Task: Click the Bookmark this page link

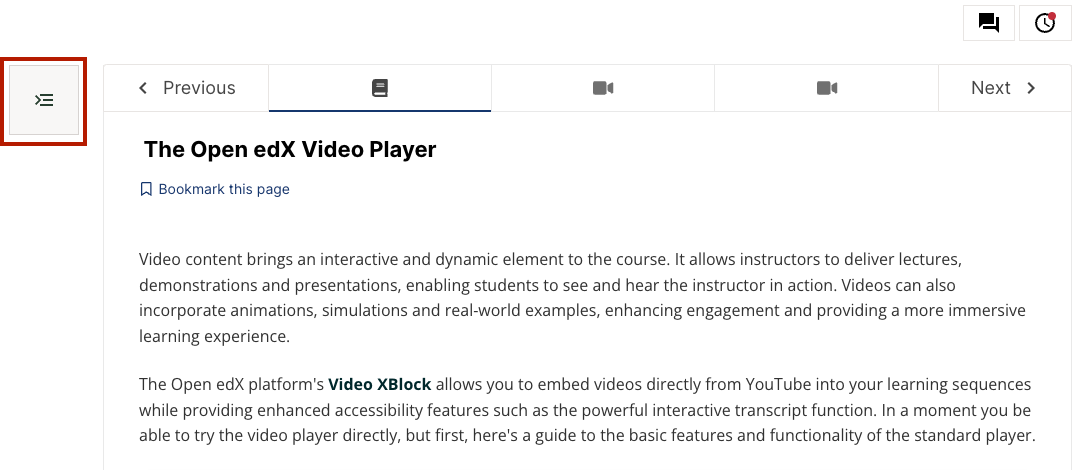Action: pyautogui.click(x=223, y=189)
